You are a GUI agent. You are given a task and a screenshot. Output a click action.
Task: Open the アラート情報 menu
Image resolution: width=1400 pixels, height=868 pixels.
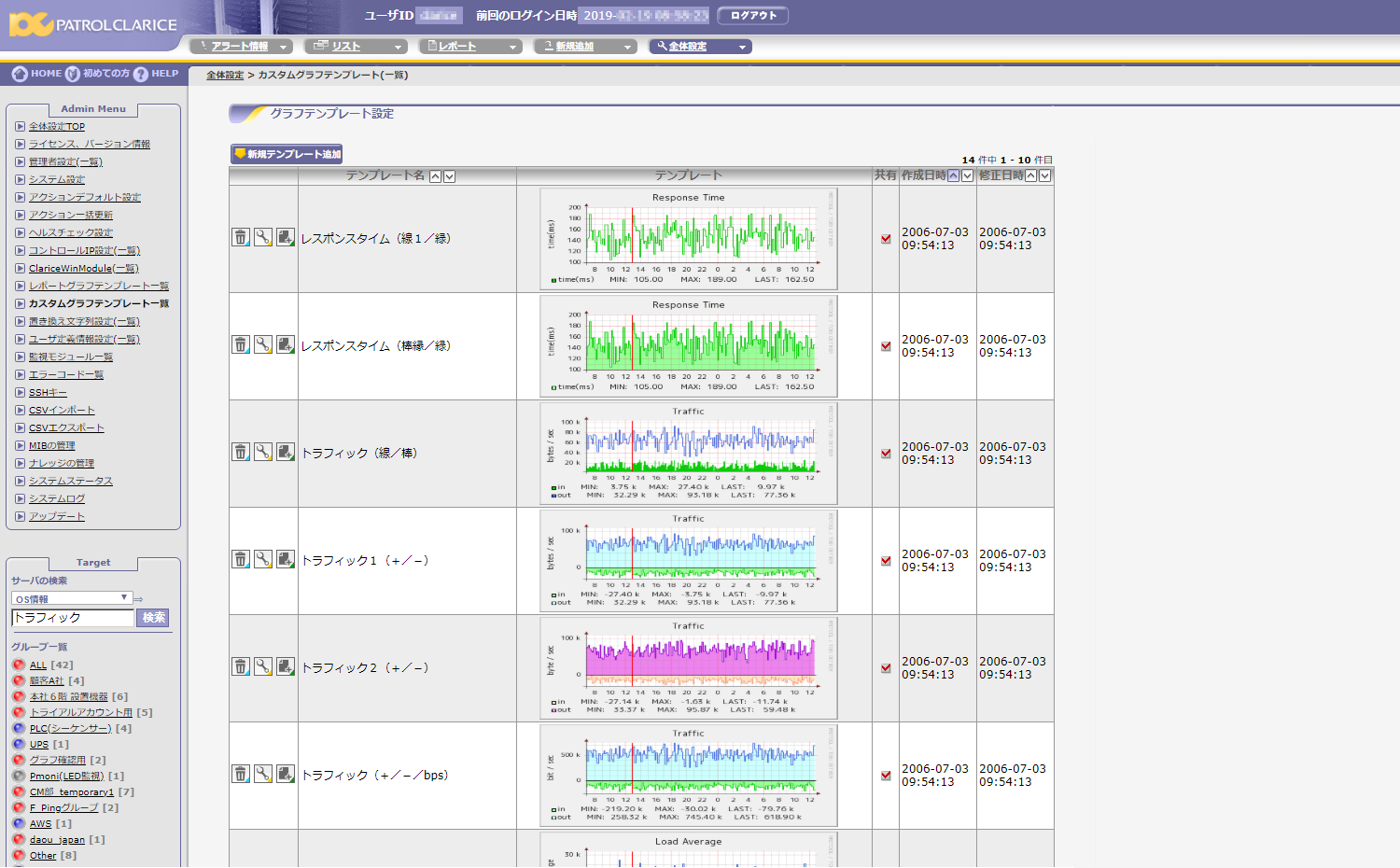tap(240, 47)
